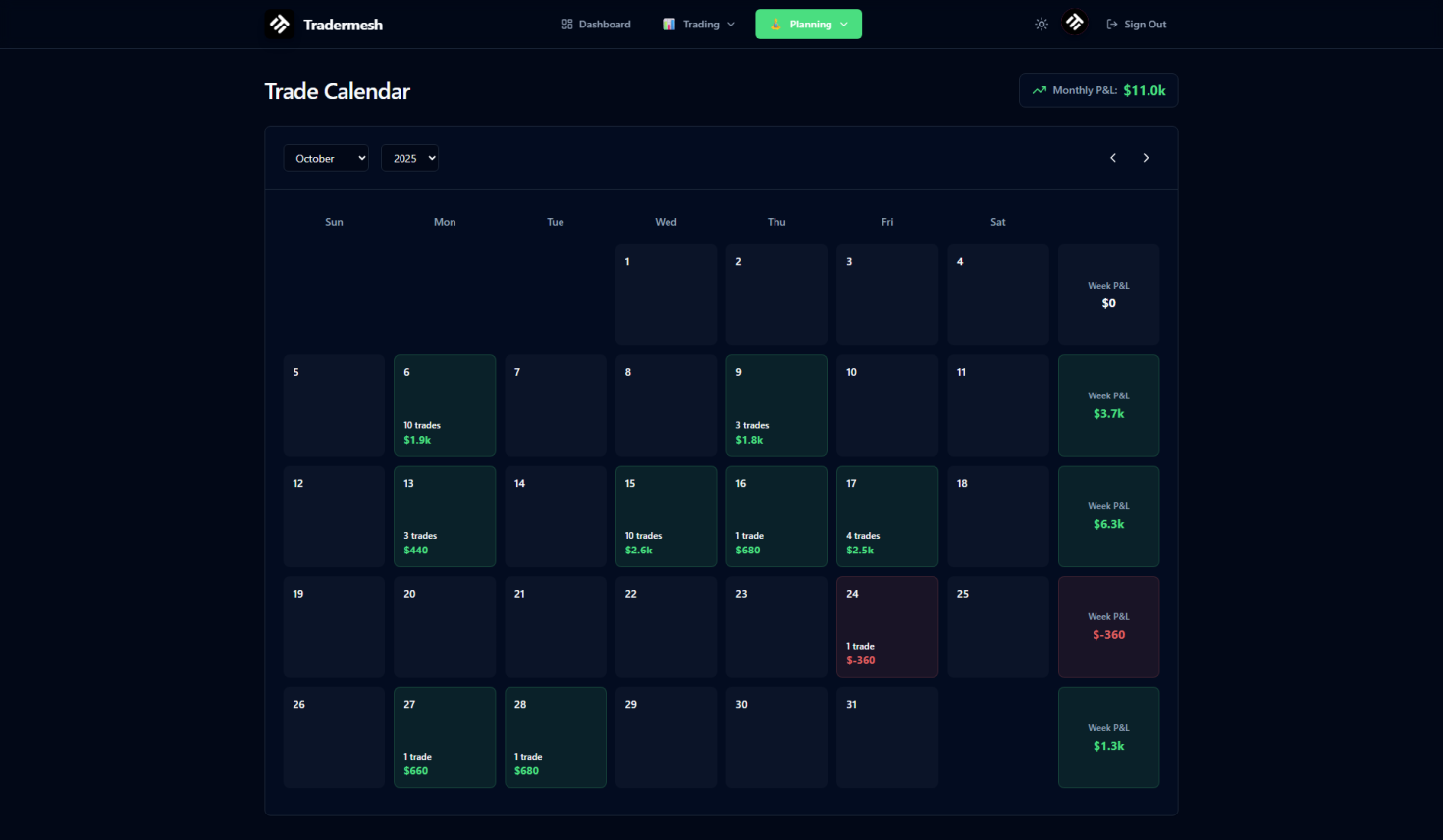
Task: Open October 24 losing day of $-360
Action: click(x=887, y=627)
